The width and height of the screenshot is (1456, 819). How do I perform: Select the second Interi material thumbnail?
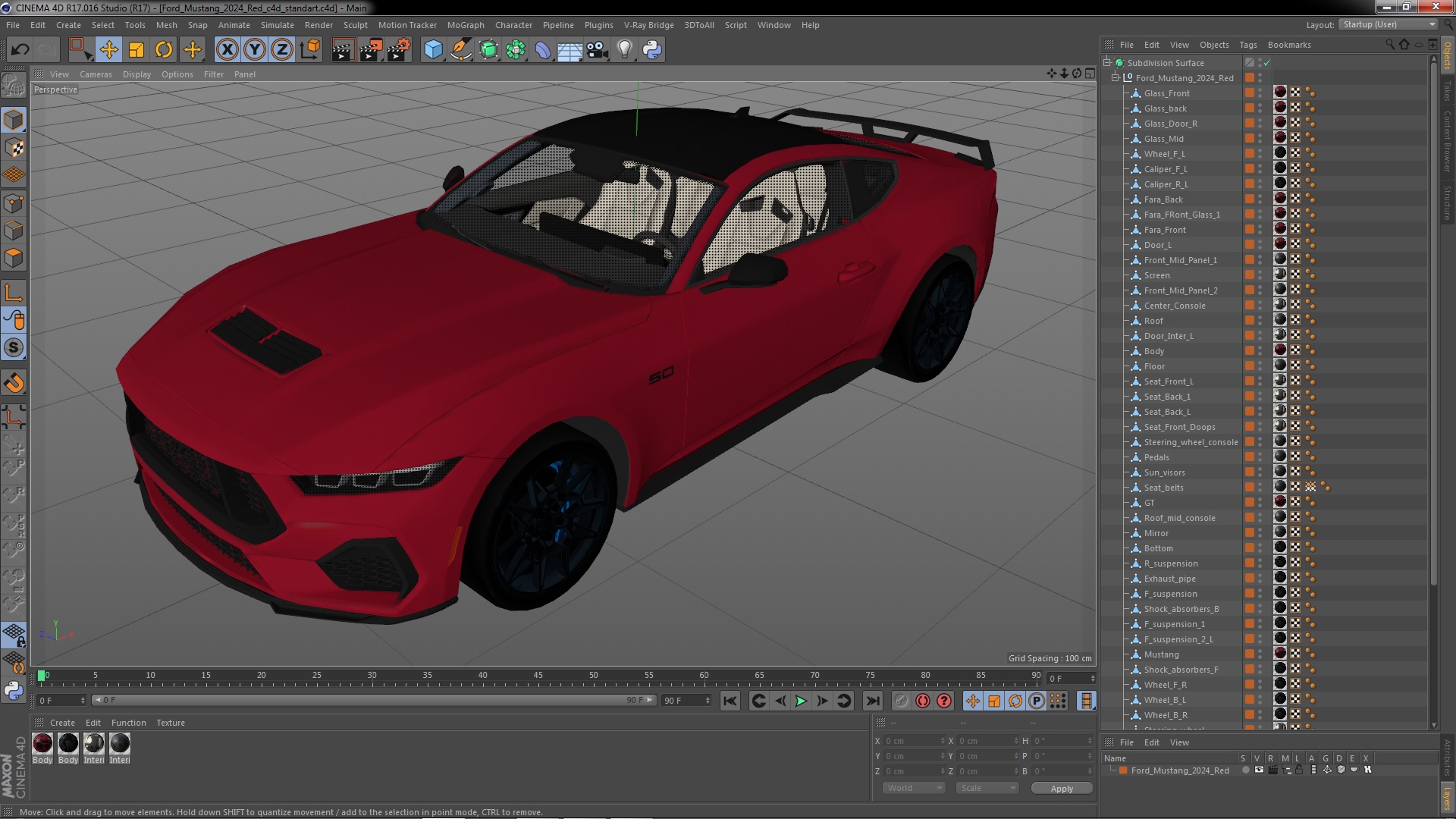(x=120, y=744)
